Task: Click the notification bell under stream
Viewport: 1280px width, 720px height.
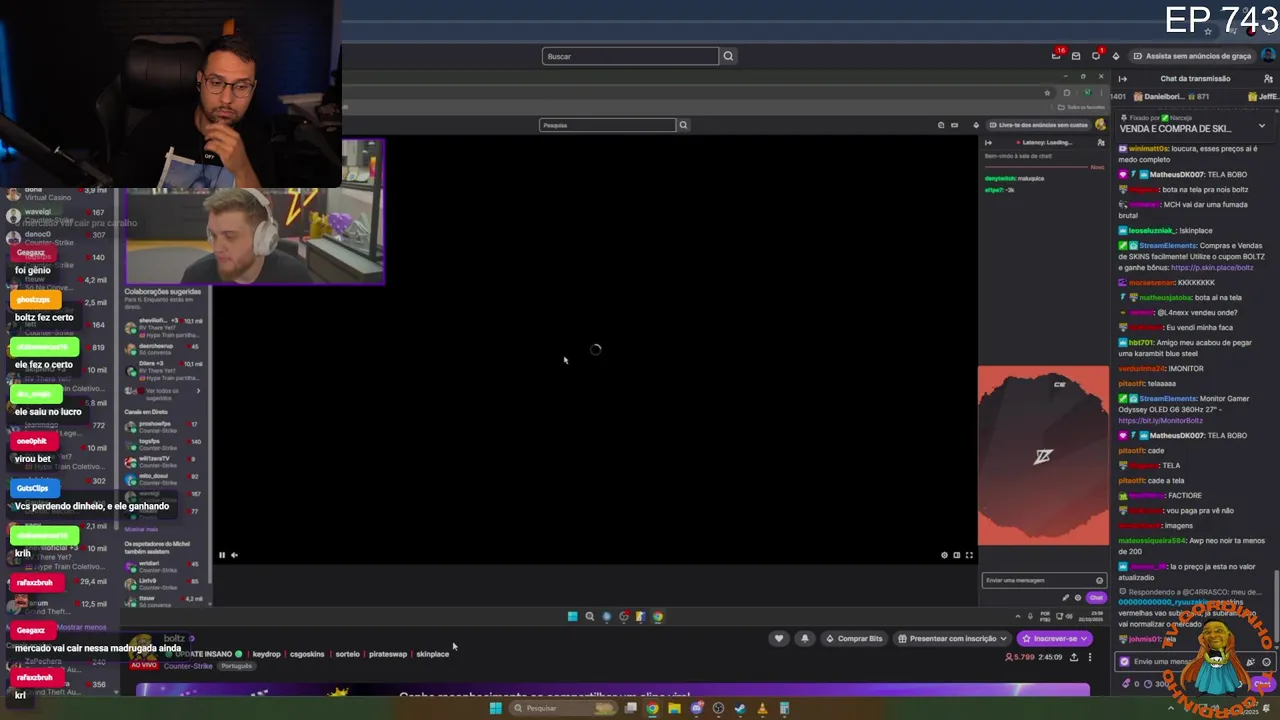Action: (804, 638)
